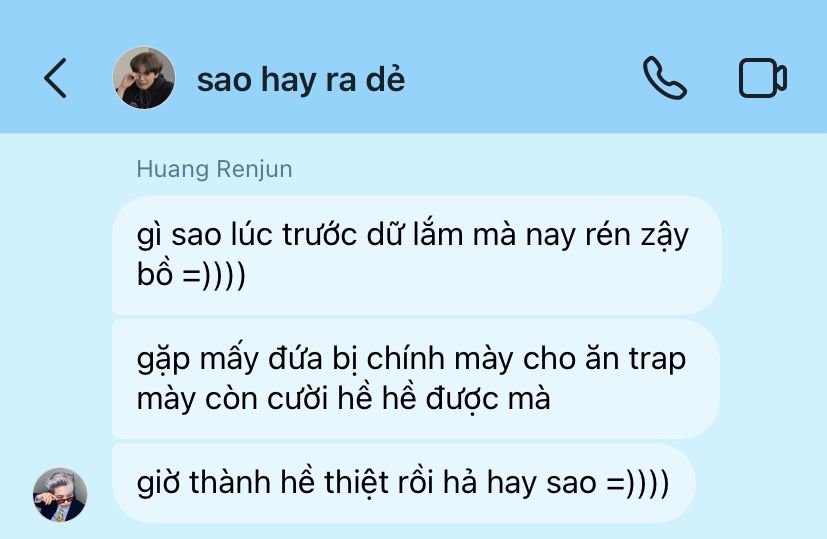Open the group avatar in the header
827x539 pixels.
coord(143,78)
